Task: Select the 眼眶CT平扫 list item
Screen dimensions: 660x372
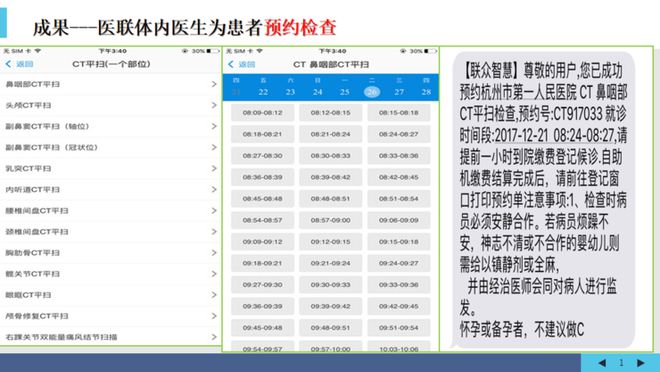Action: pyautogui.click(x=111, y=295)
